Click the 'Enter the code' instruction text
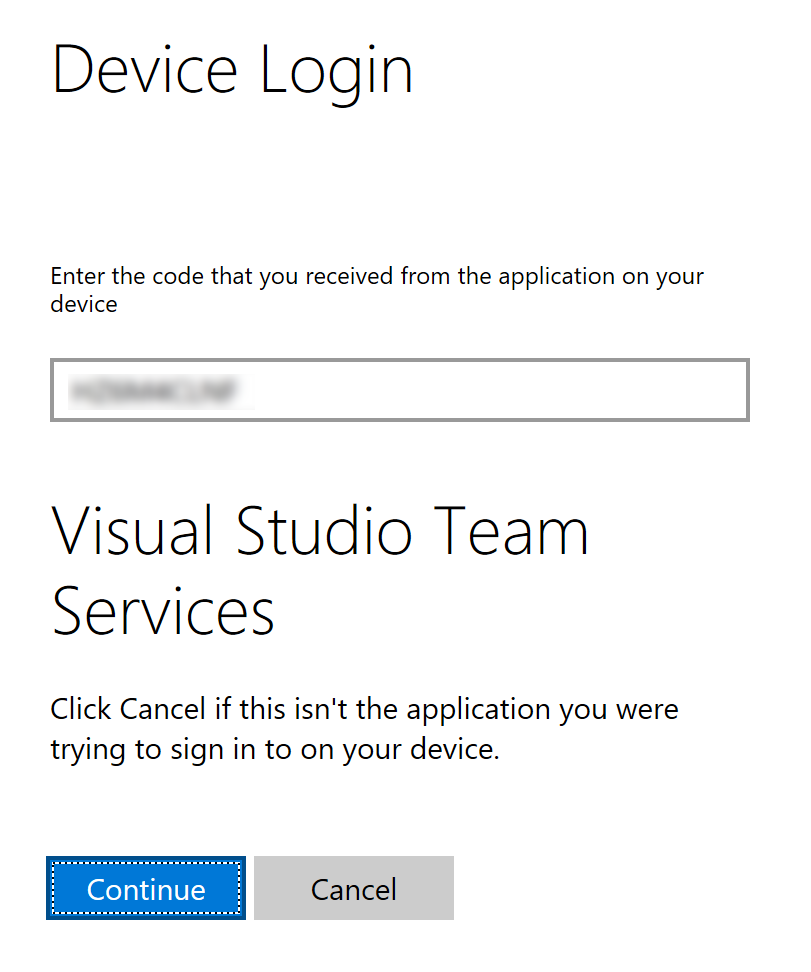811x972 pixels. click(x=377, y=276)
